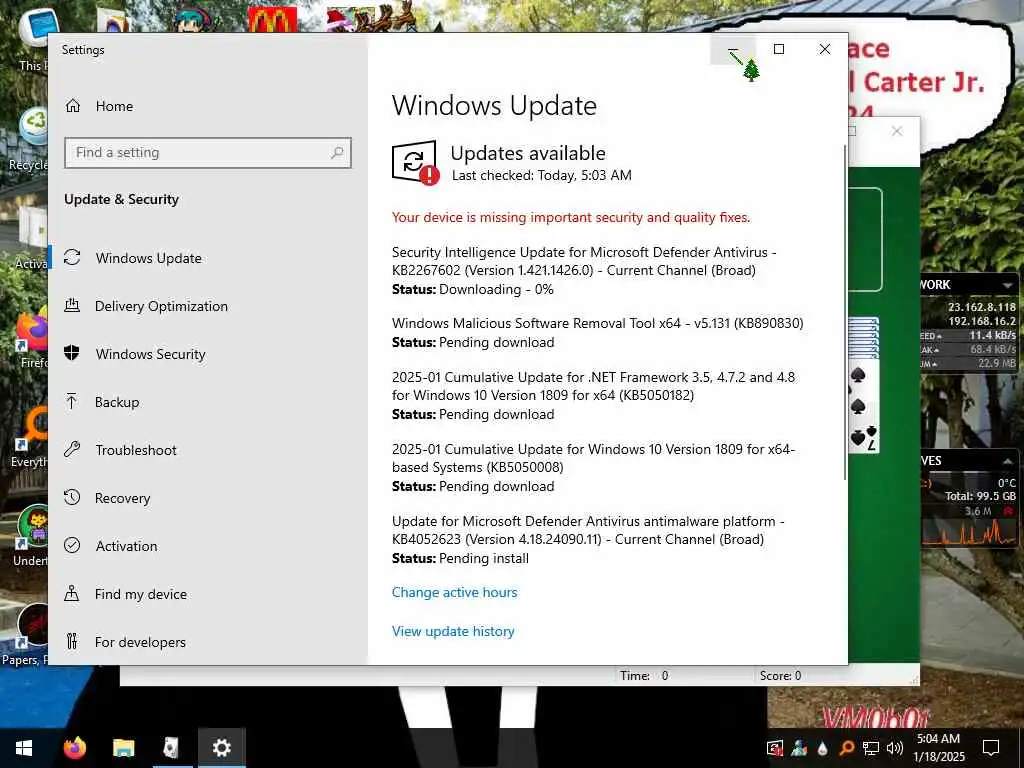This screenshot has width=1024, height=768.
Task: Click into the Find a setting search box
Action: 208,153
